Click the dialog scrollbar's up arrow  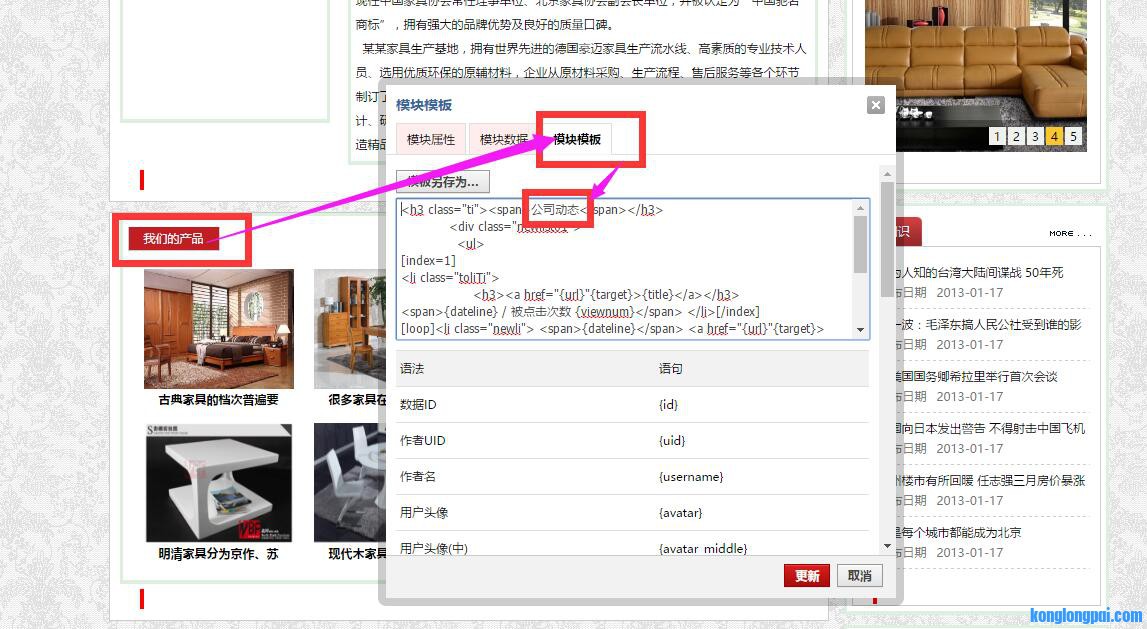[887, 174]
